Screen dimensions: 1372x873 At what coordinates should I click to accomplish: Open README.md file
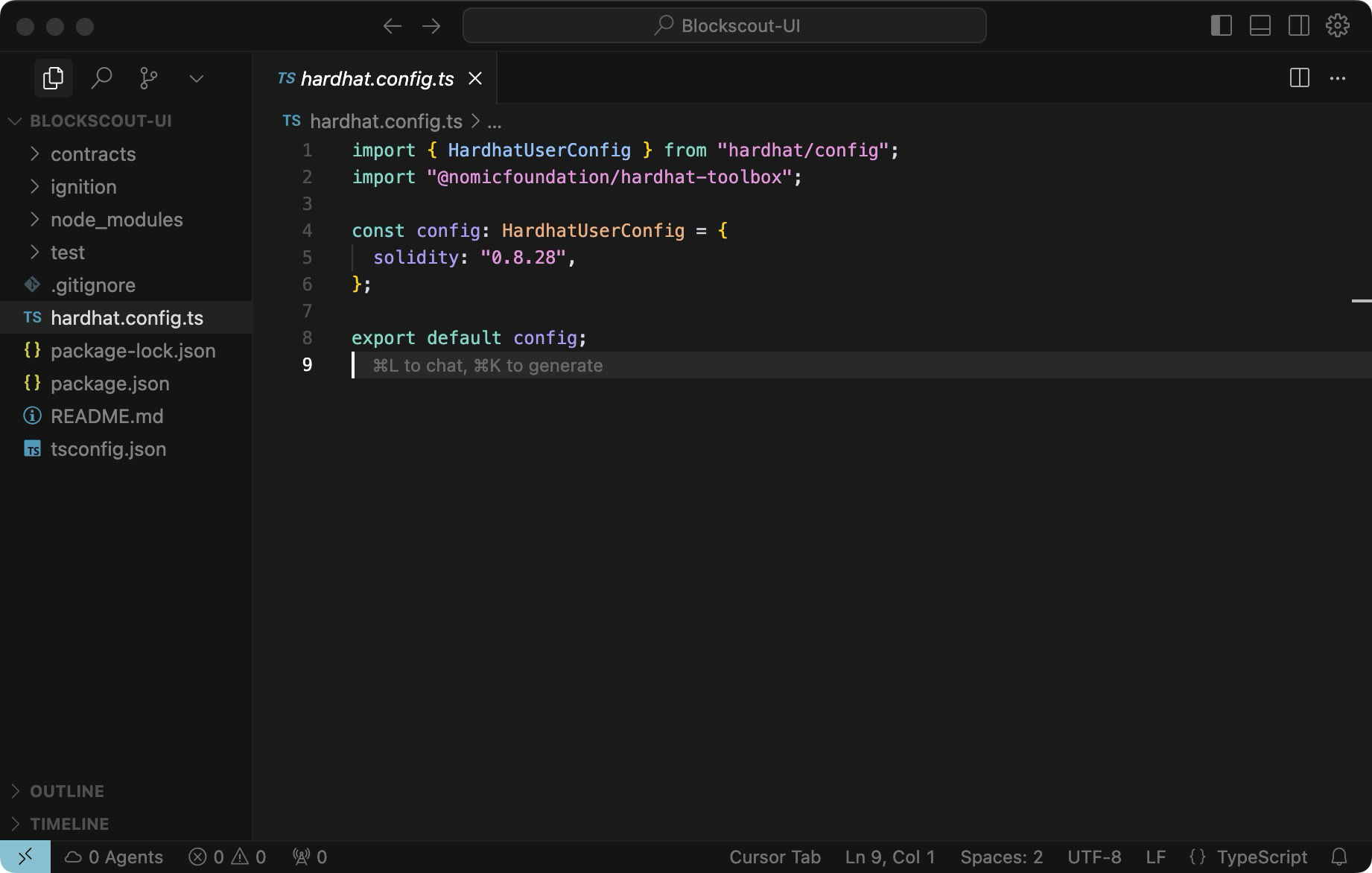tap(126, 416)
